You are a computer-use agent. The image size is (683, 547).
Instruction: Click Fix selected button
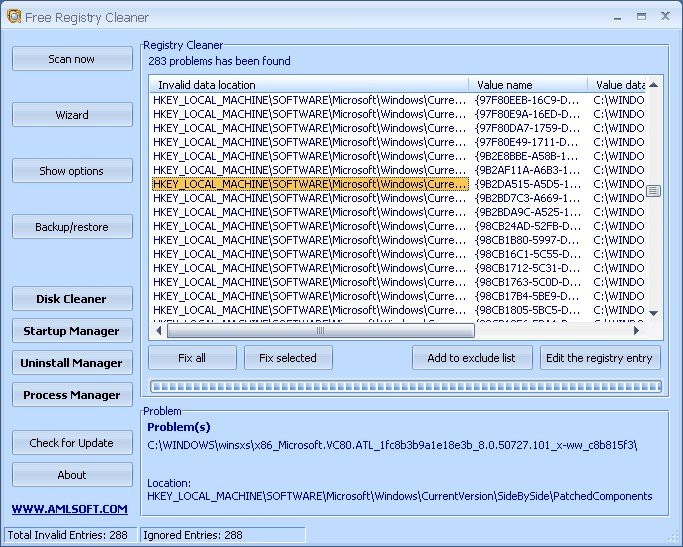pos(288,358)
